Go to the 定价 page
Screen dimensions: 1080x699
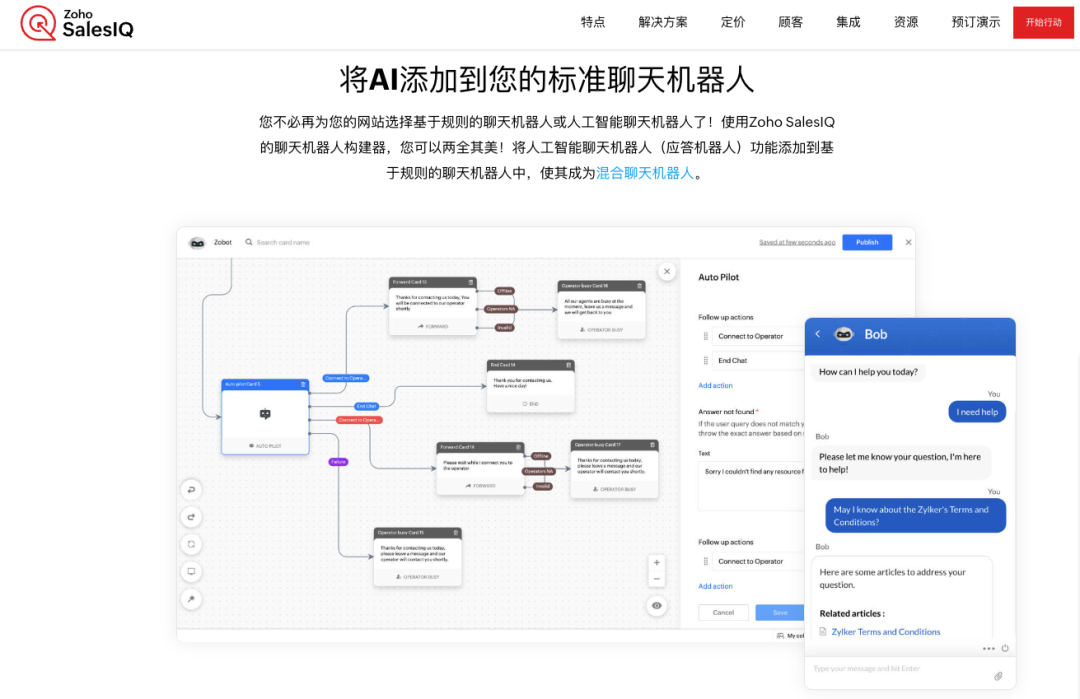[x=733, y=22]
